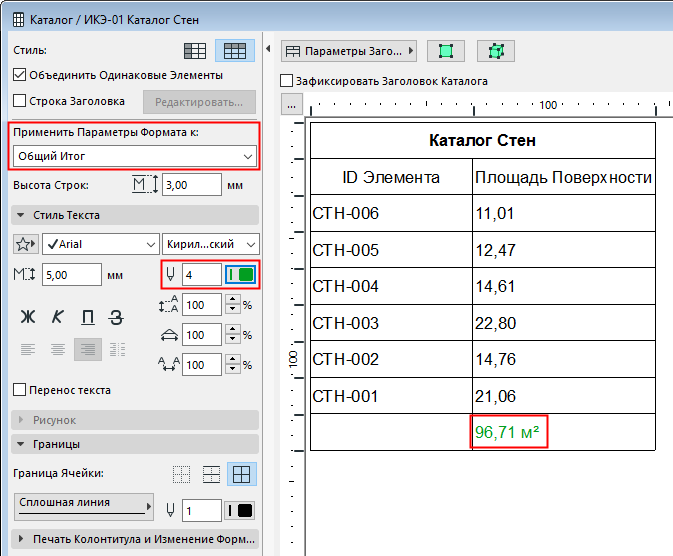Click the text pen number icon
Viewport: 673px width, 556px height.
[170, 275]
